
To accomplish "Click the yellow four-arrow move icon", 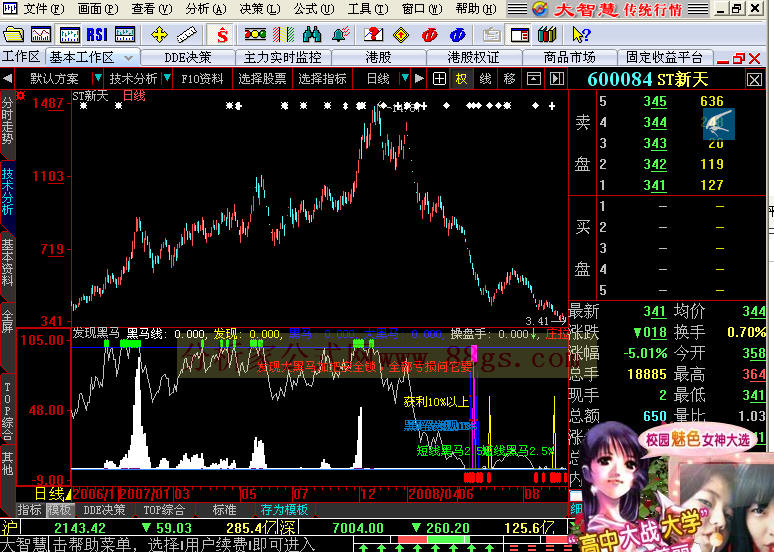I will click(159, 35).
